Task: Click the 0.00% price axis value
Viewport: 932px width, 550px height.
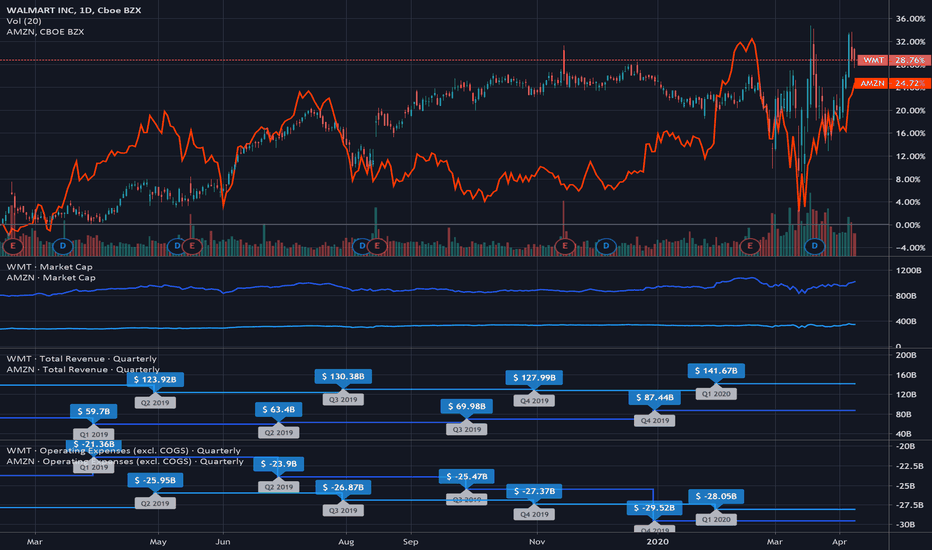Action: [x=908, y=225]
